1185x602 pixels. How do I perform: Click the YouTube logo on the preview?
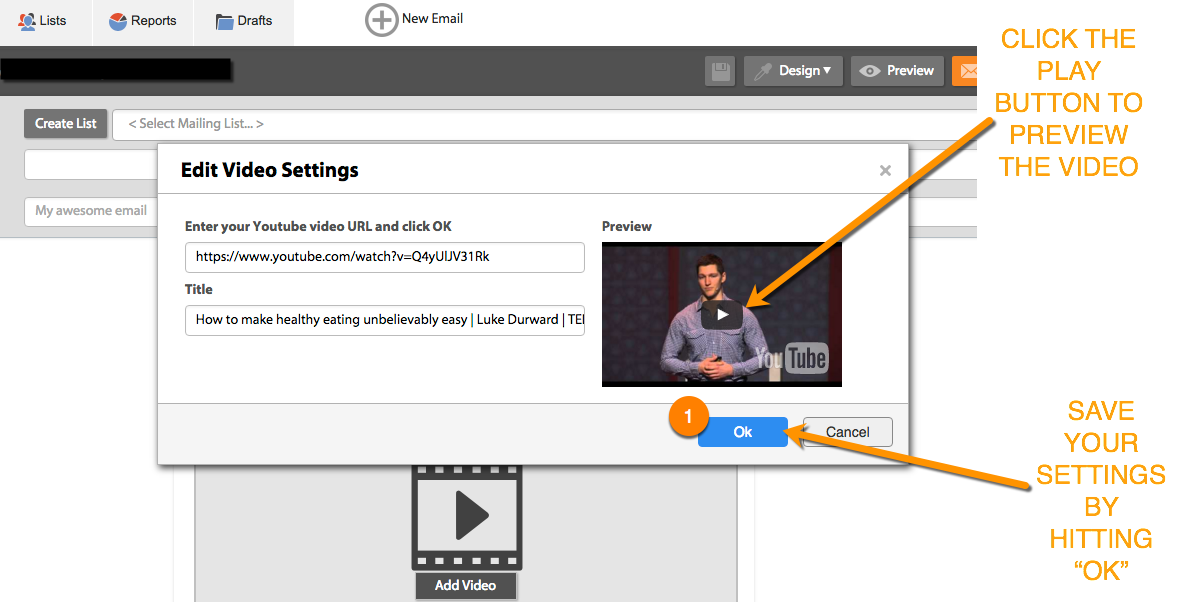(791, 358)
